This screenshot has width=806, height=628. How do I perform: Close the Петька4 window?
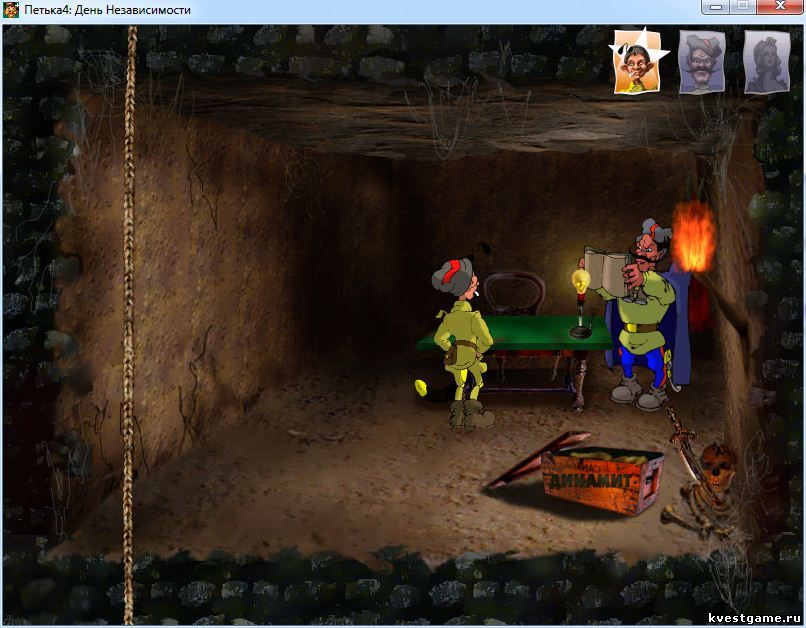[x=780, y=7]
